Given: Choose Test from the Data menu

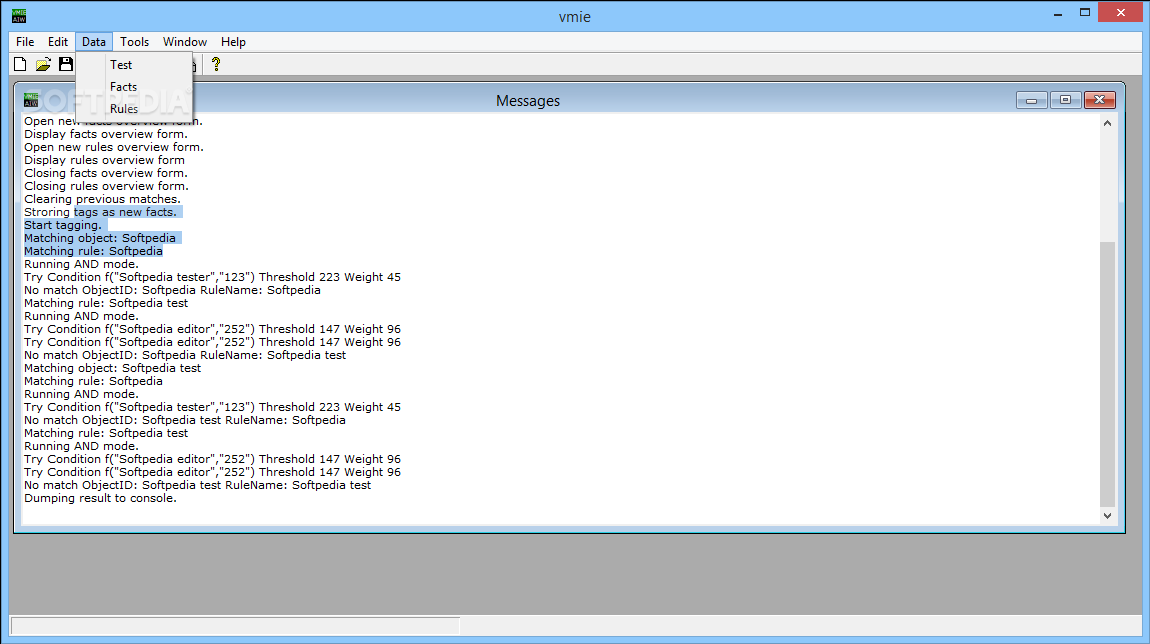Looking at the screenshot, I should [135, 65].
